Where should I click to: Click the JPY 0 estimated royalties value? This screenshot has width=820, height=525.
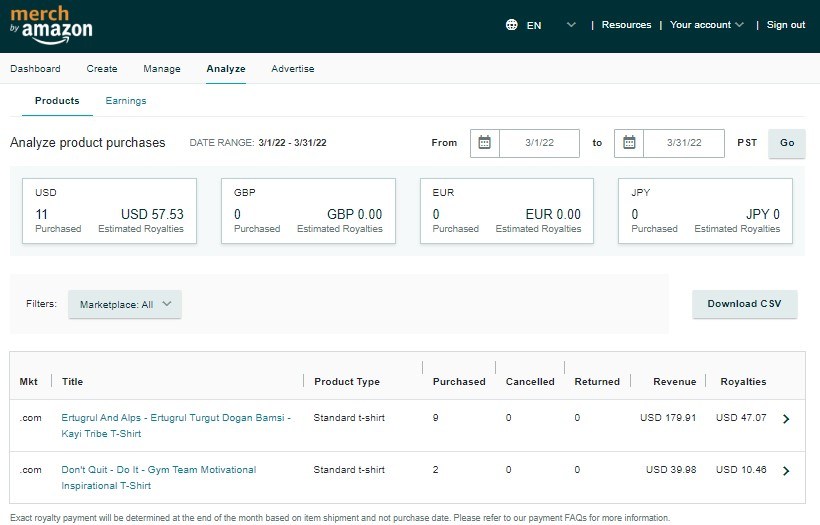point(763,214)
